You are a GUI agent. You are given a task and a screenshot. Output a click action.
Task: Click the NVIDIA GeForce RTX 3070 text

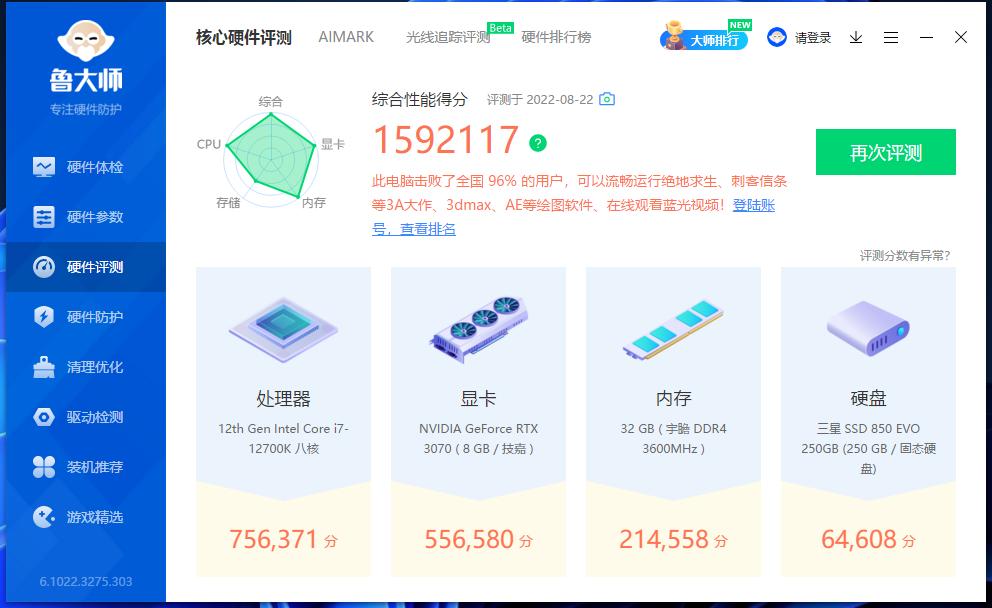[x=479, y=438]
